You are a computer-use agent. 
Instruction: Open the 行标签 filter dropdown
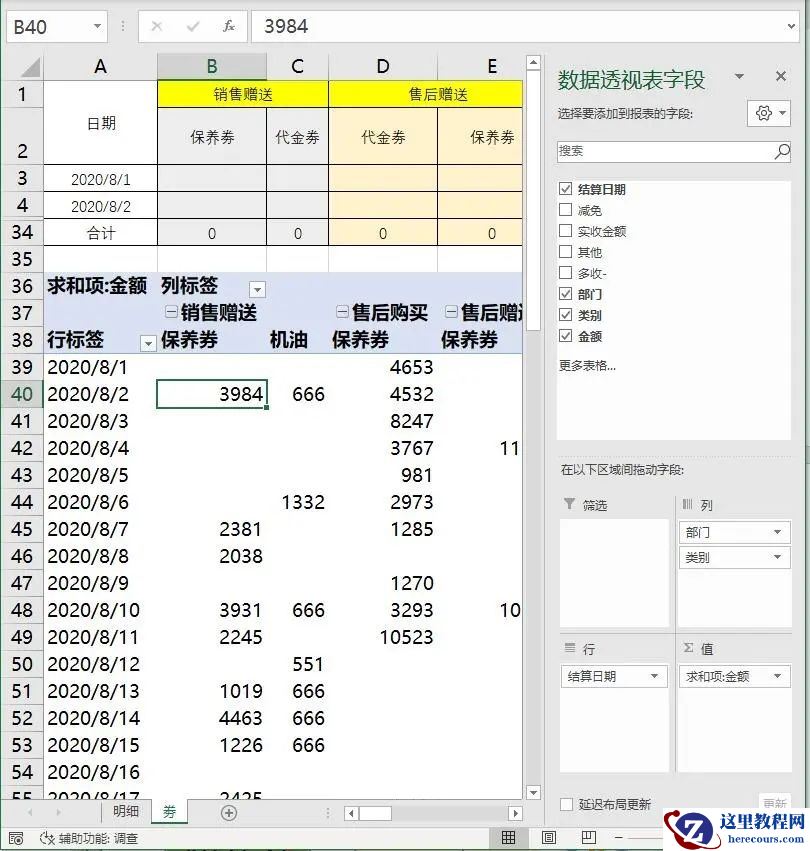(148, 343)
